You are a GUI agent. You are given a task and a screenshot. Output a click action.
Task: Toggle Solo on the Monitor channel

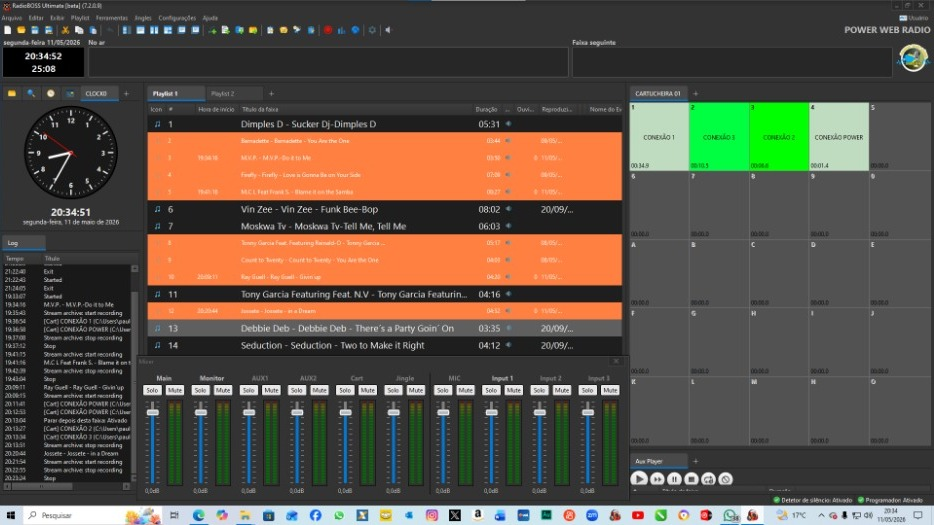point(200,390)
